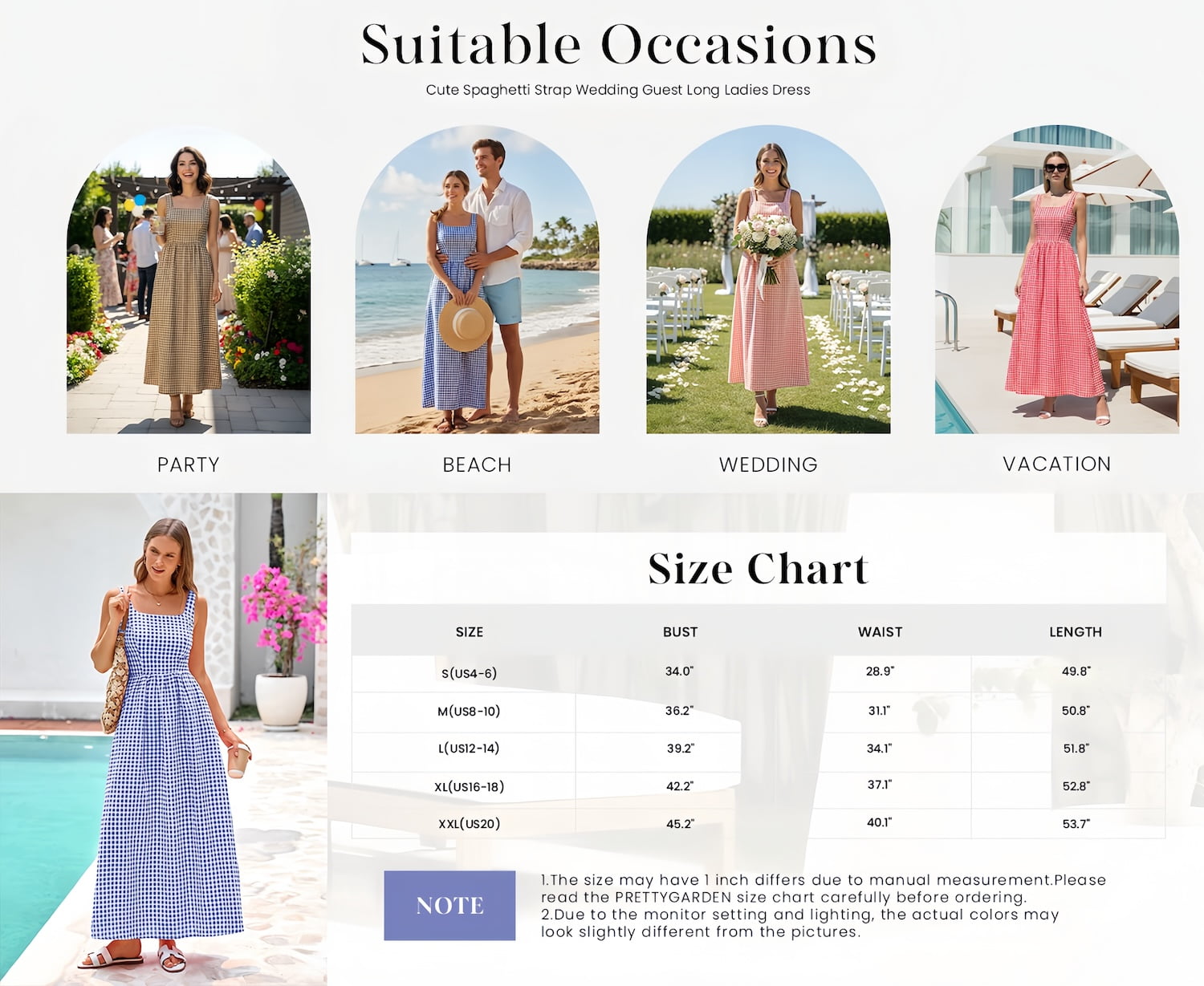Click the PARTY occasion photo
The height and width of the screenshot is (986, 1204).
pos(189,279)
